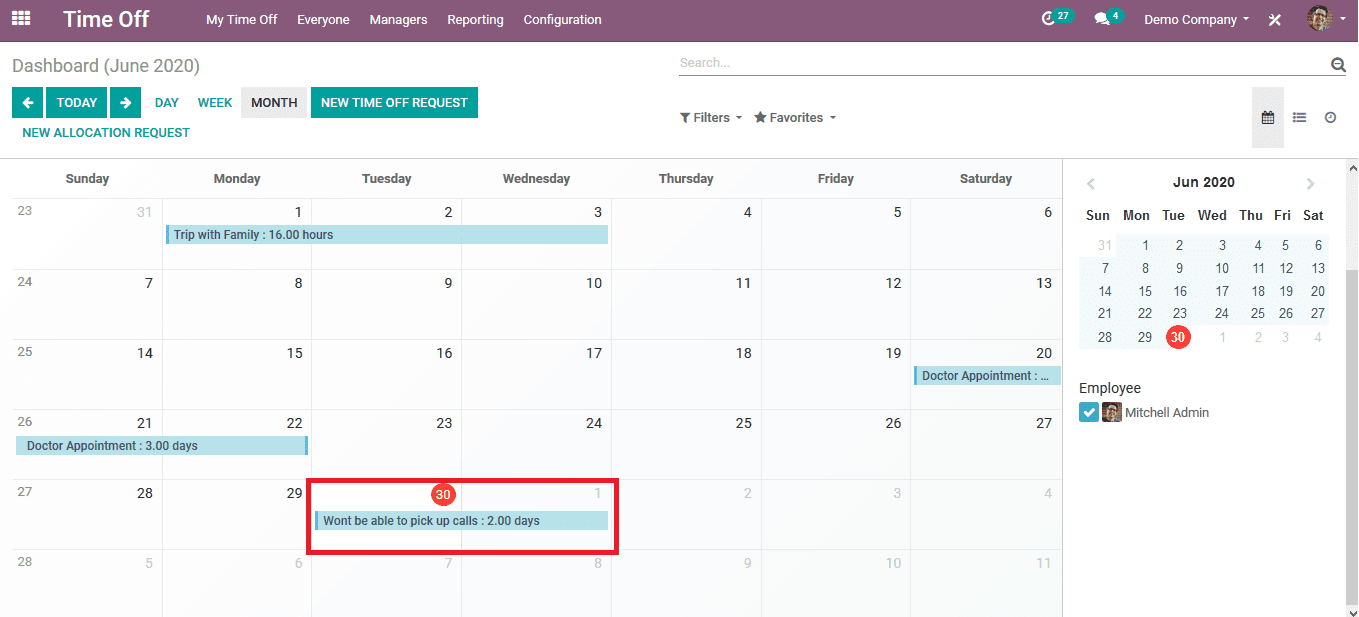Click the Mitchell Admin employee name
This screenshot has width=1359, height=617.
click(x=1167, y=412)
